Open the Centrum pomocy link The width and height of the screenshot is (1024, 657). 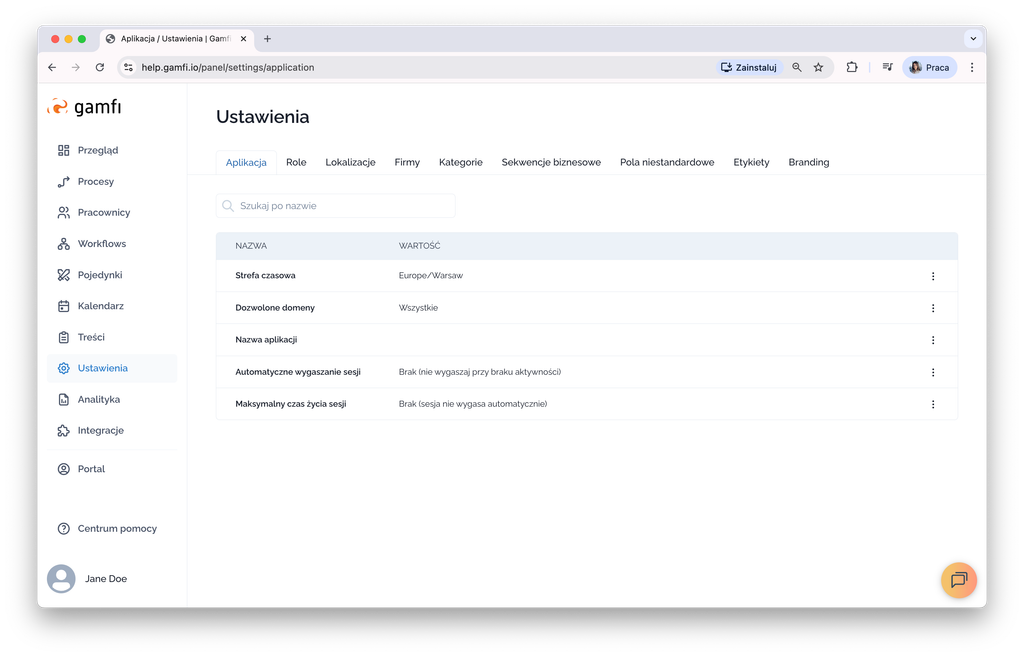pyautogui.click(x=117, y=529)
